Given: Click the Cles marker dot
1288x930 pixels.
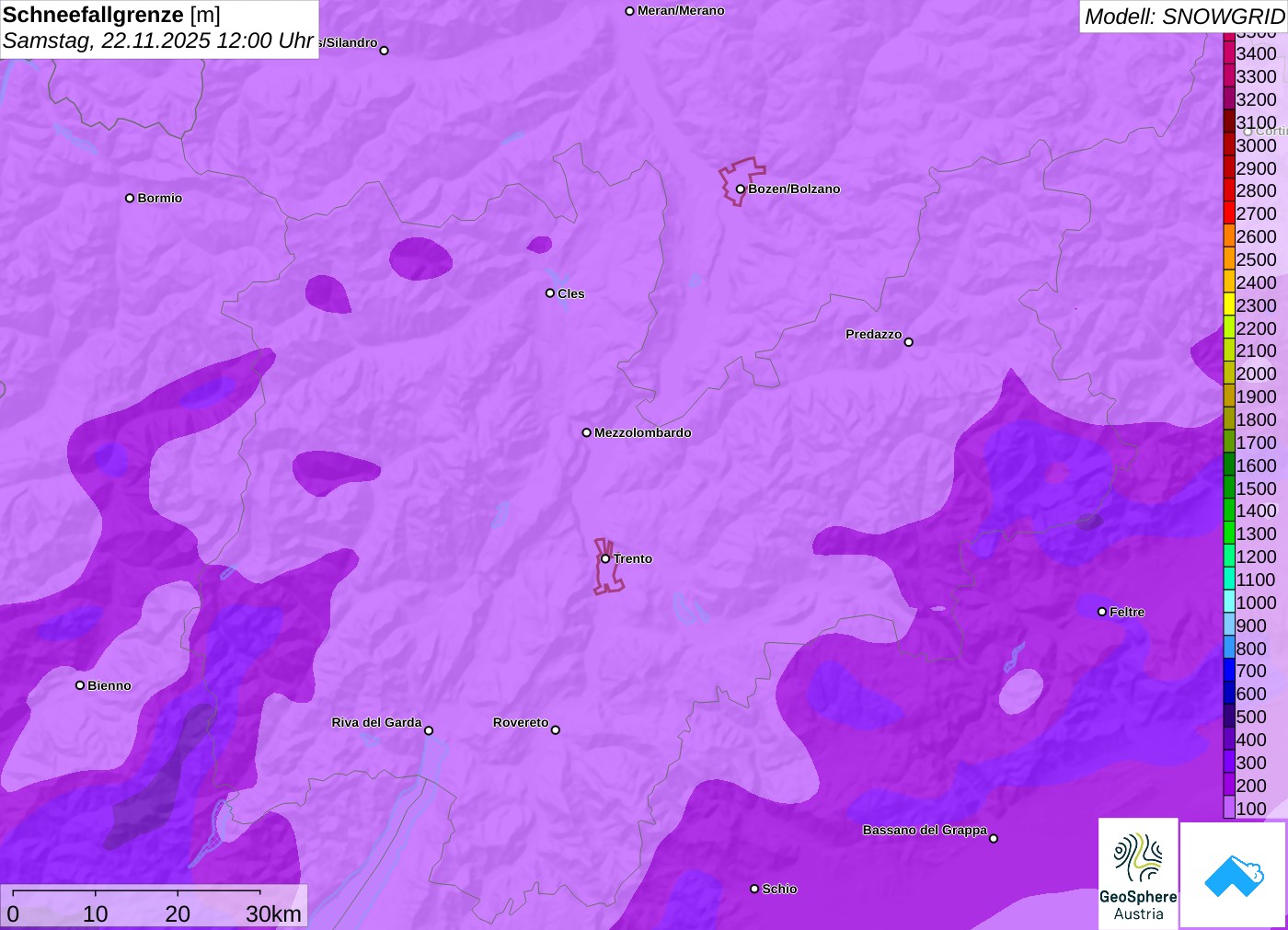Looking at the screenshot, I should 550,293.
